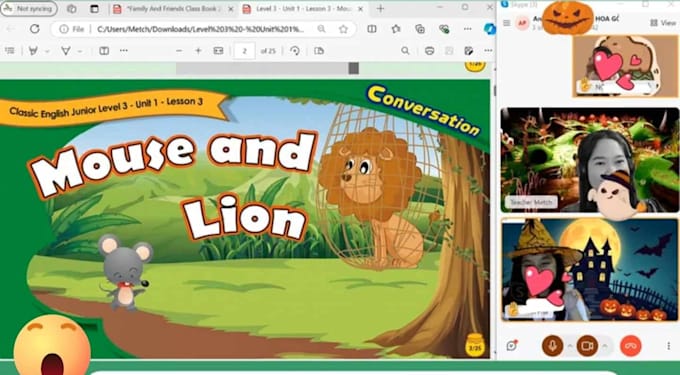The image size is (680, 375).
Task: Click the PDF page number field
Action: click(245, 51)
